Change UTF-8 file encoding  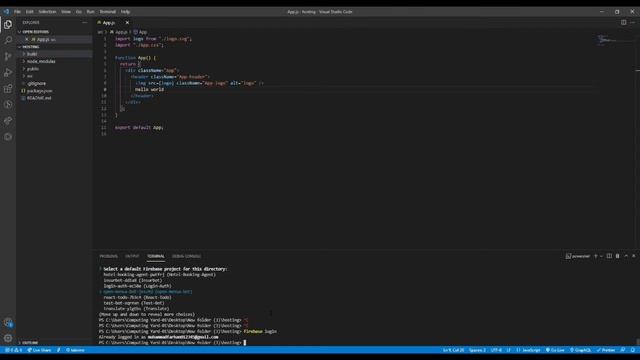(496, 350)
